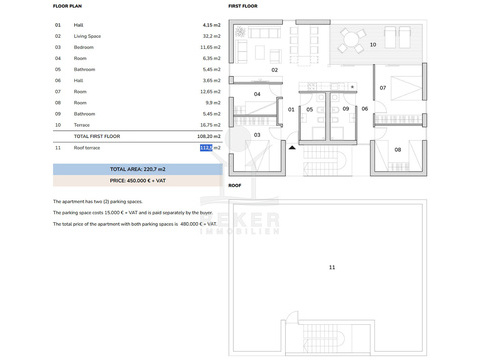Click the '108,20 m2' total value

[x=209, y=136]
